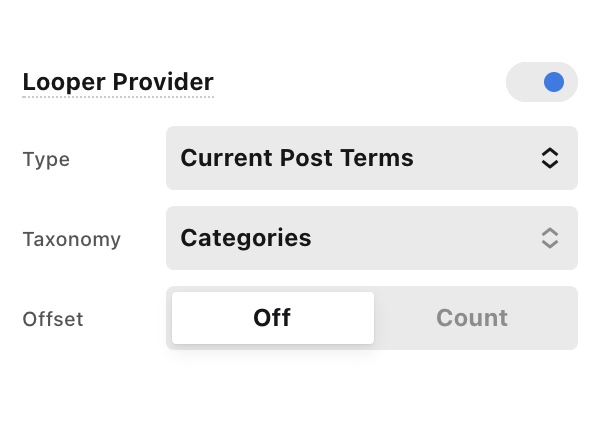Switch Offset mode to Off

[x=272, y=318]
